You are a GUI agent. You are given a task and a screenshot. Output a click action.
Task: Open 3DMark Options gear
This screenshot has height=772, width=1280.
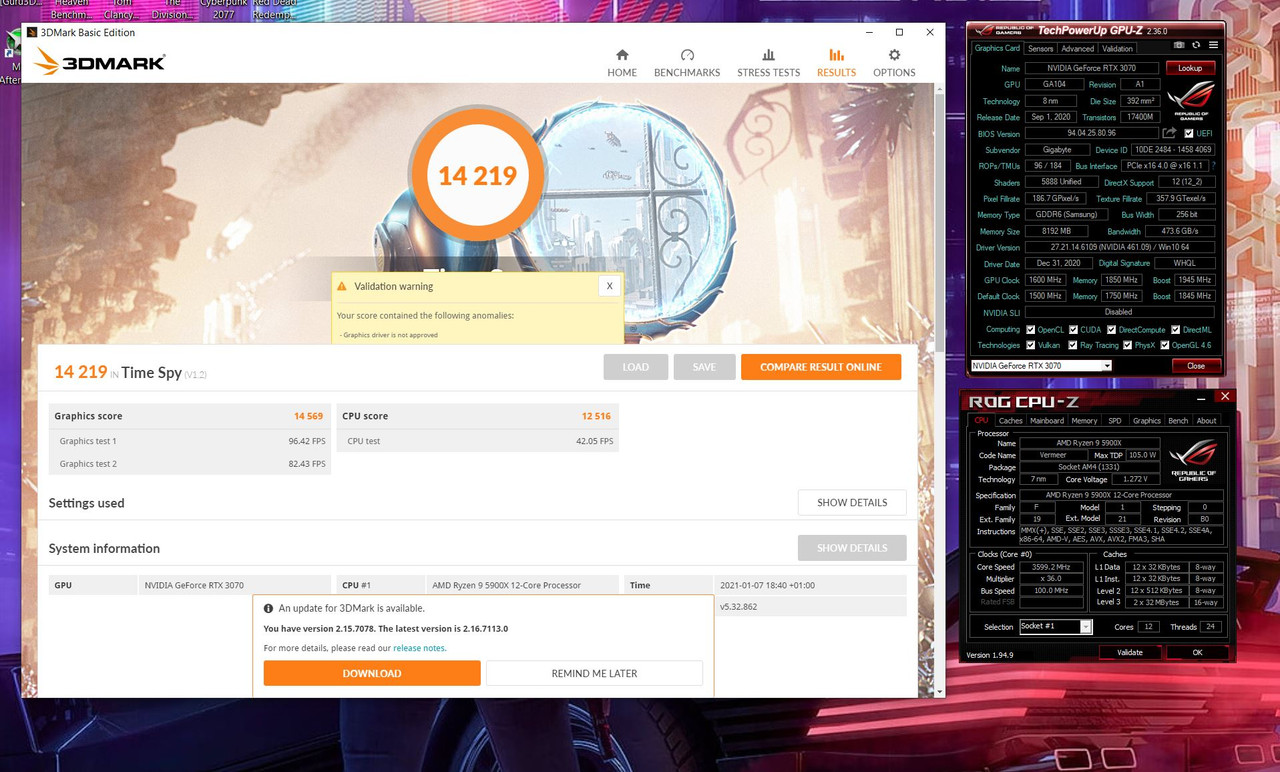(x=894, y=63)
